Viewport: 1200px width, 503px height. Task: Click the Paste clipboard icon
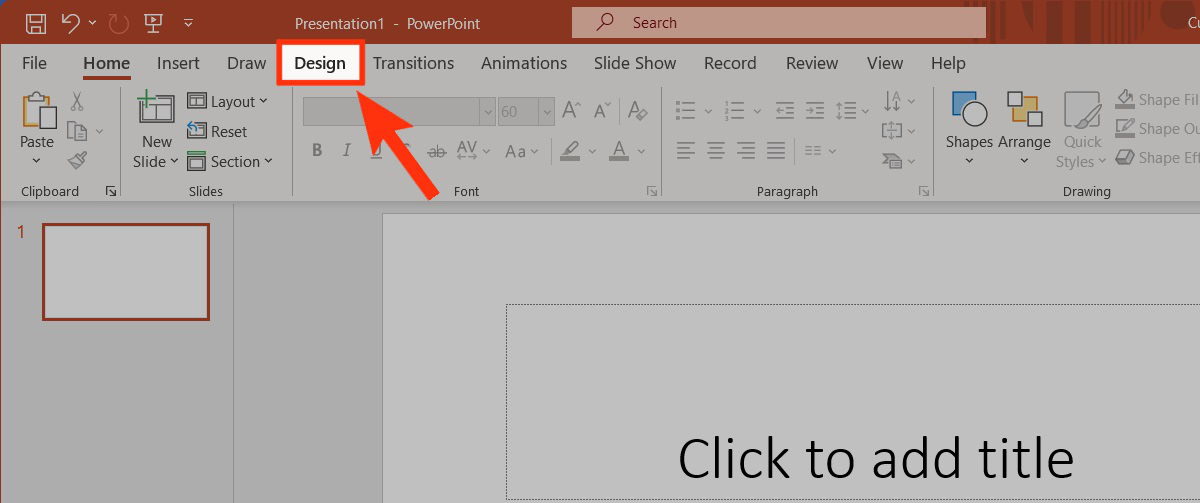point(37,110)
